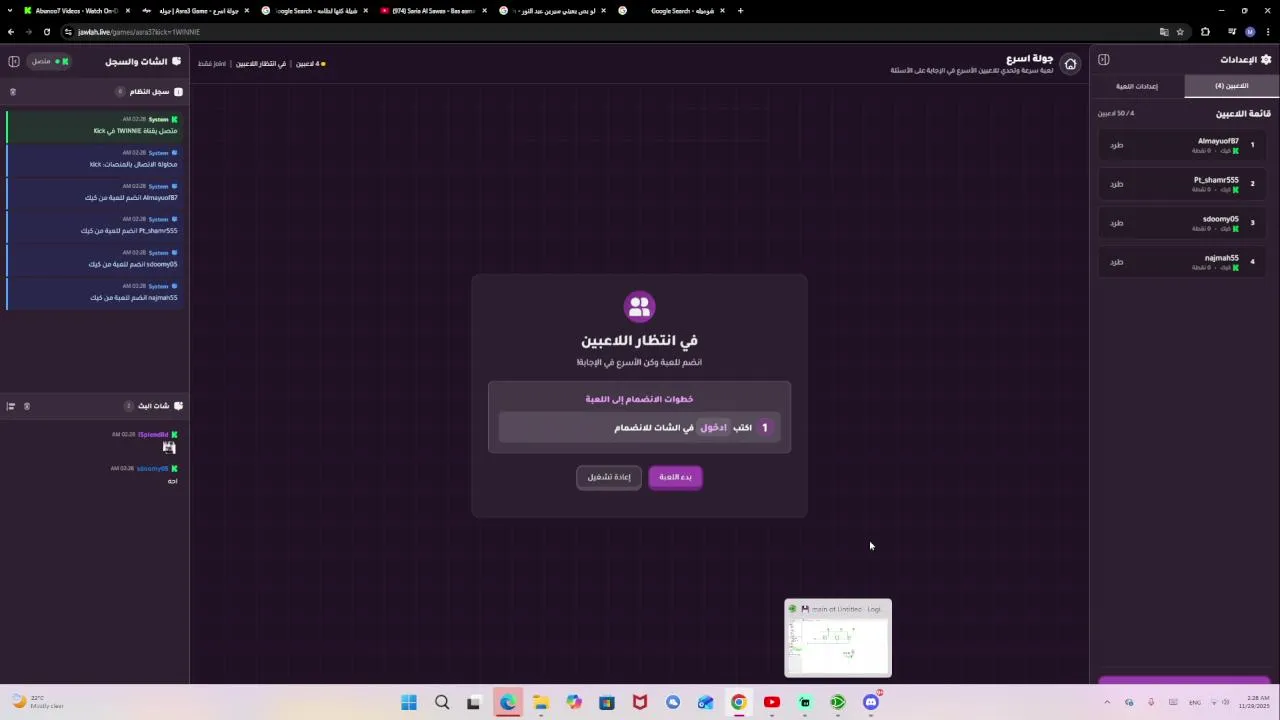The image size is (1280, 720).
Task: Open the tab search chevron at far left
Action: [x=9, y=11]
